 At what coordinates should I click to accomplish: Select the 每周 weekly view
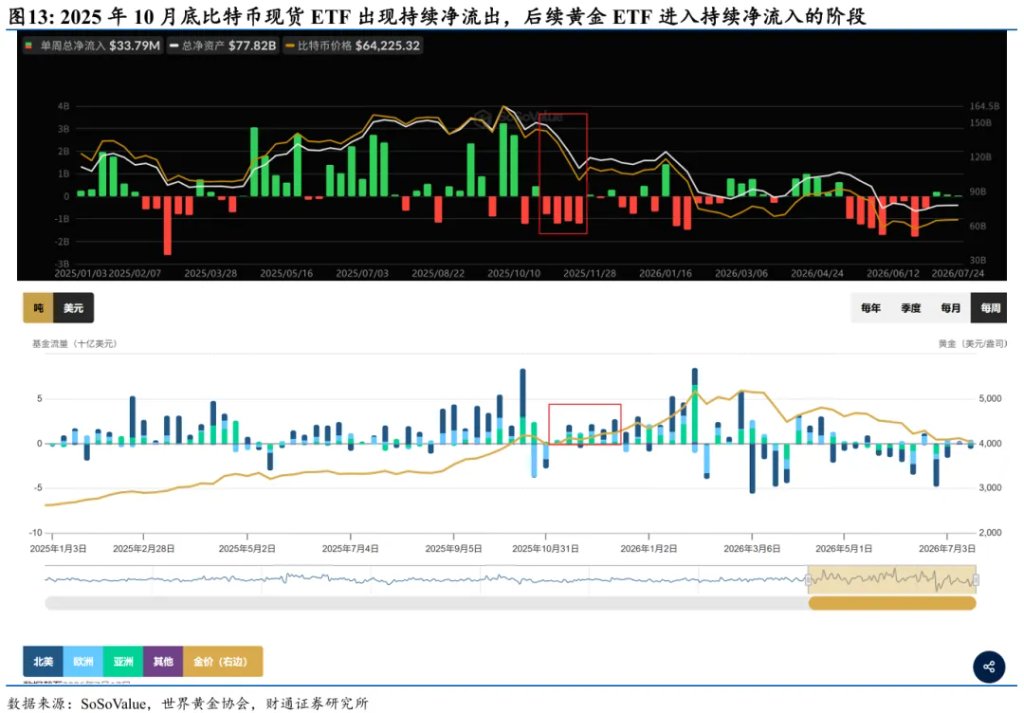pos(990,308)
